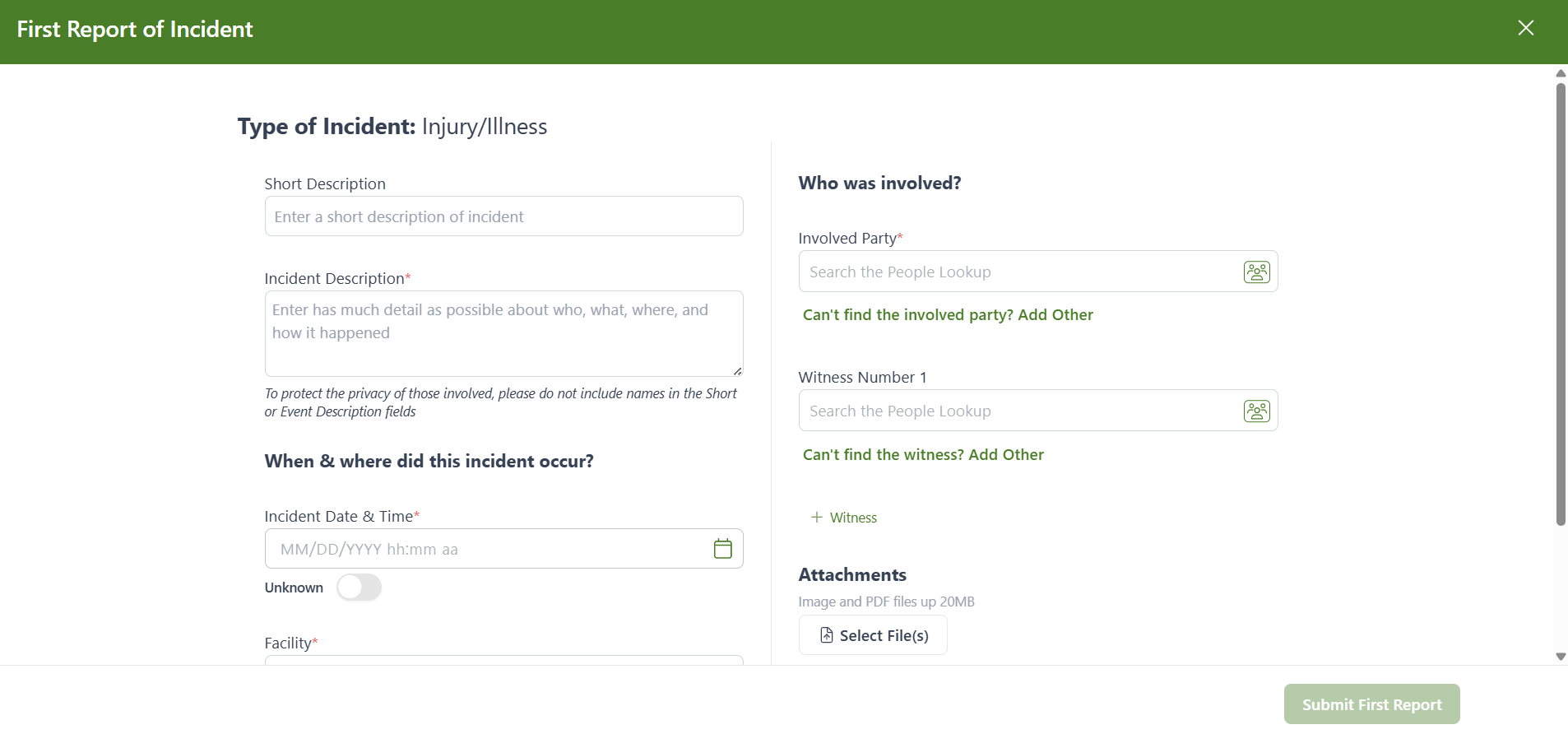Click the vertical scrollbar thumb
This screenshot has width=1568, height=734.
point(1561,304)
